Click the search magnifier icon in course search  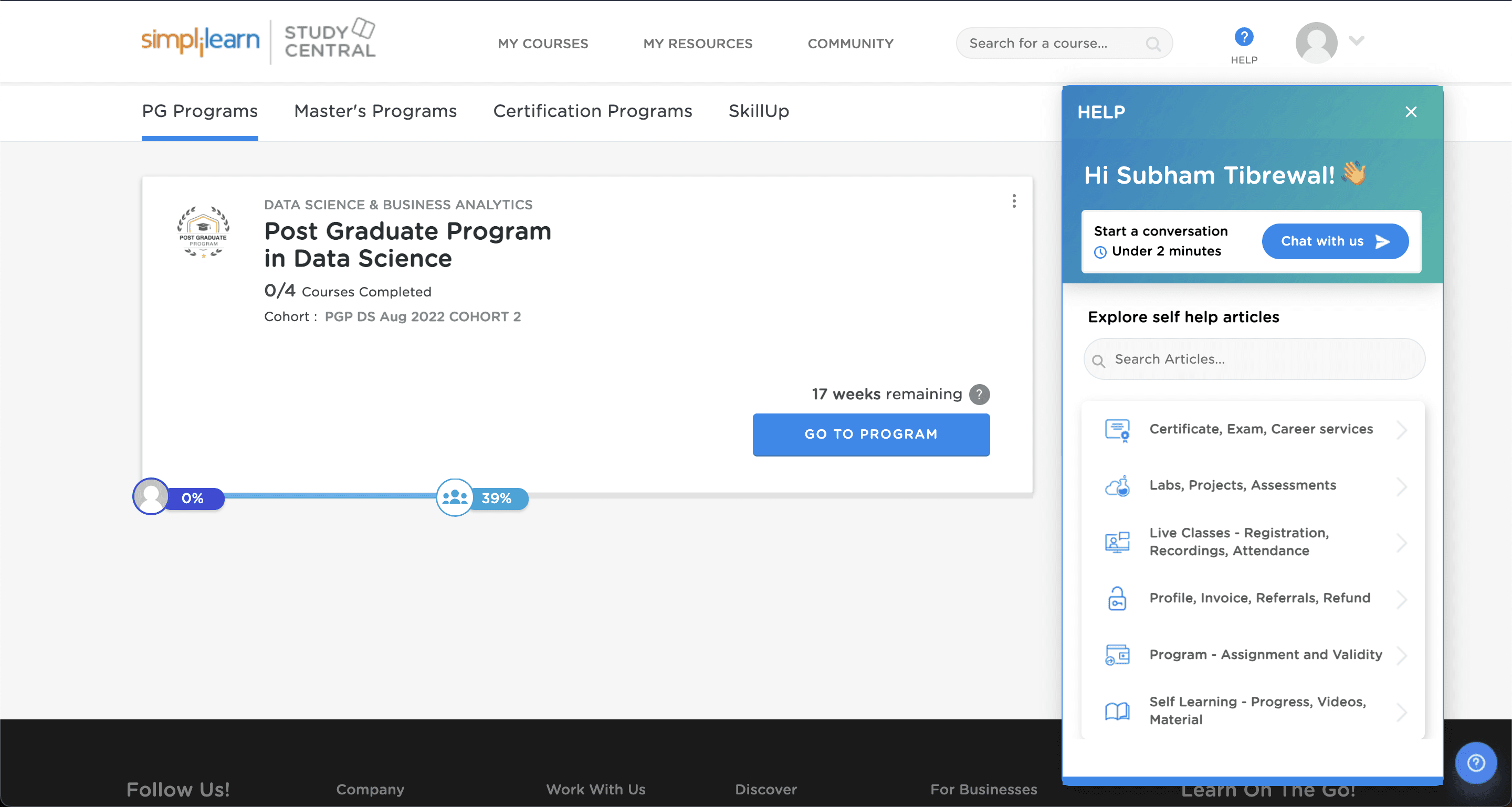coord(1152,44)
